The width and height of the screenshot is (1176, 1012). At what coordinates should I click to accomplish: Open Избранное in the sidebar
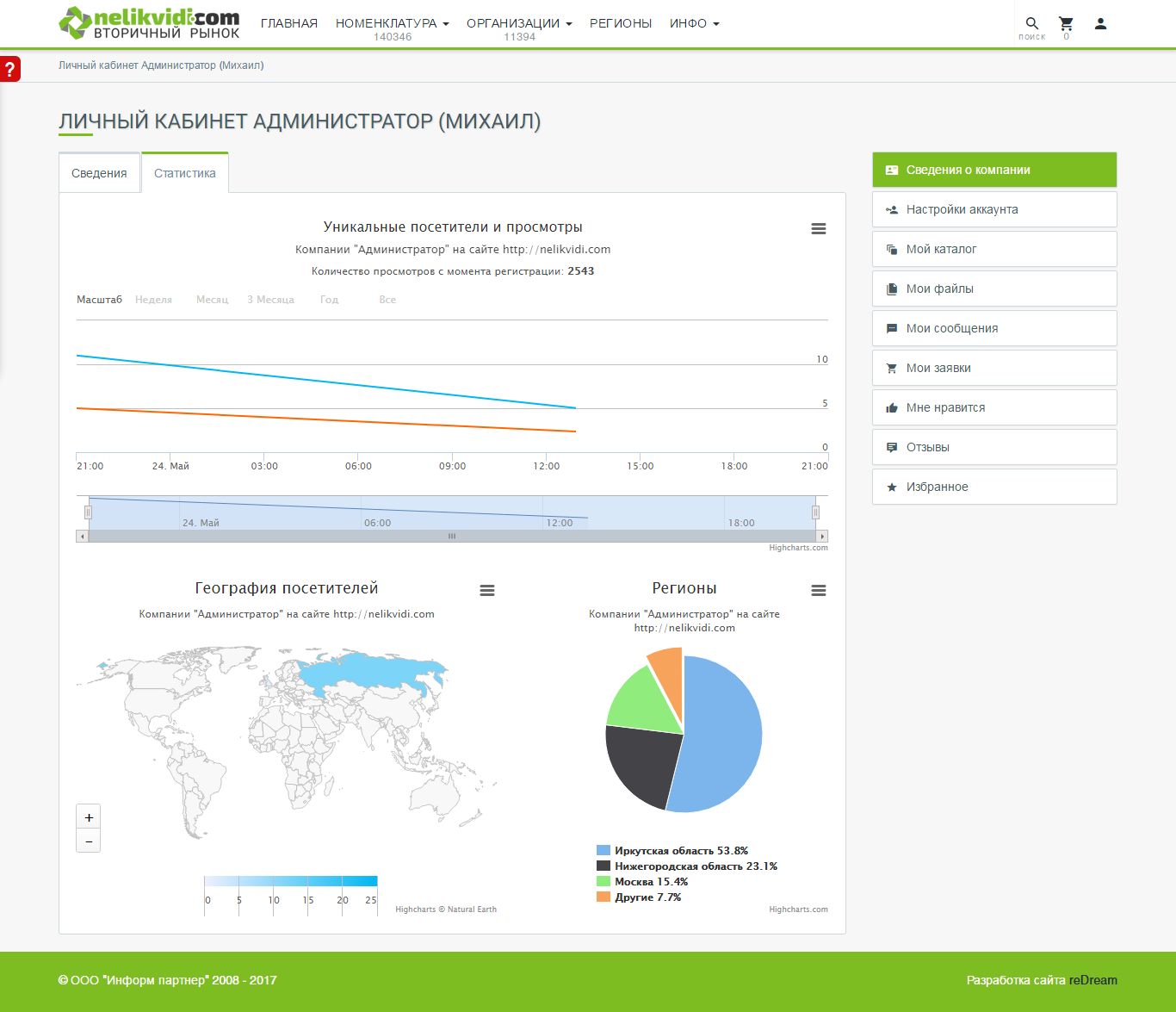tap(994, 487)
